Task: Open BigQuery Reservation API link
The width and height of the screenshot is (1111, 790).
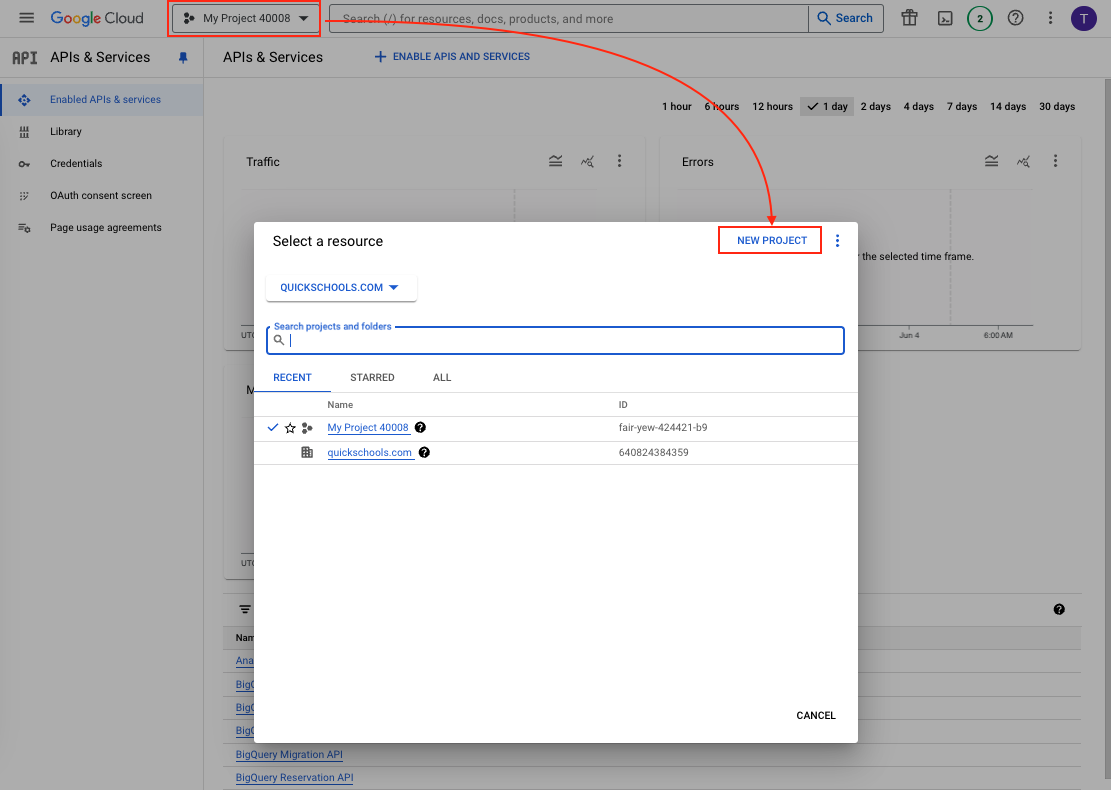Action: 294,777
